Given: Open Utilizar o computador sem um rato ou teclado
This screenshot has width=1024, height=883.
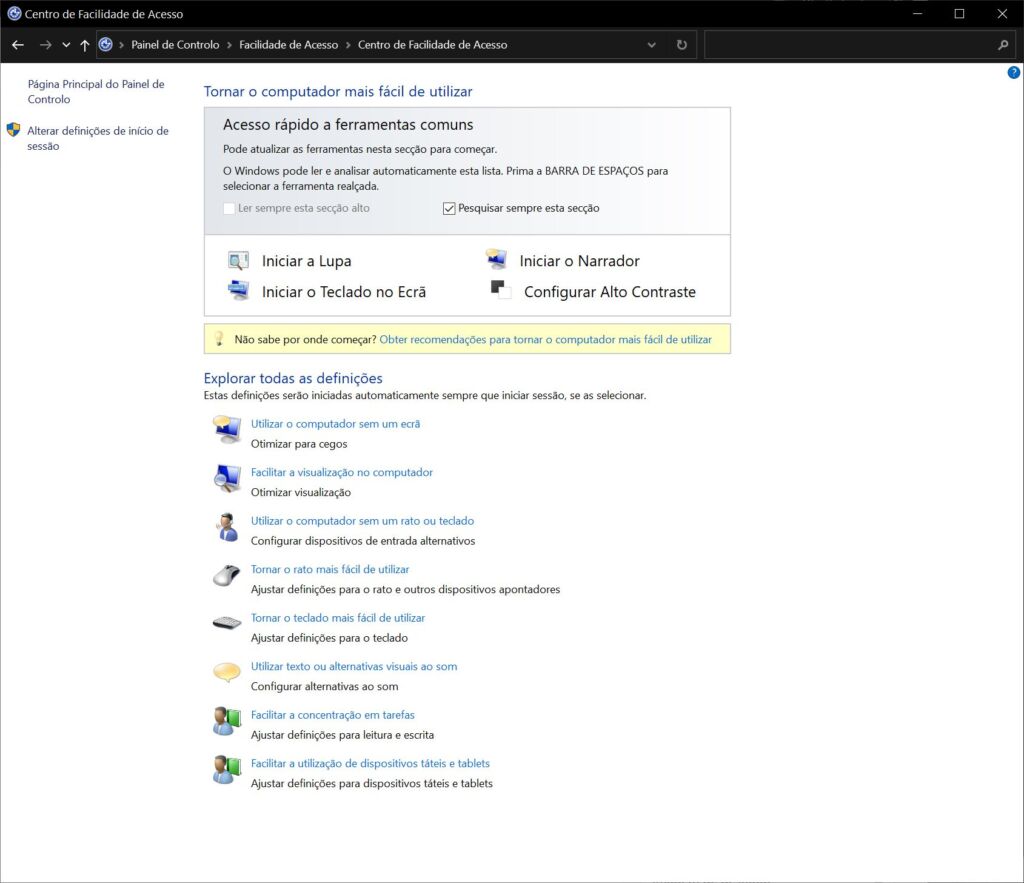Looking at the screenshot, I should click(362, 521).
